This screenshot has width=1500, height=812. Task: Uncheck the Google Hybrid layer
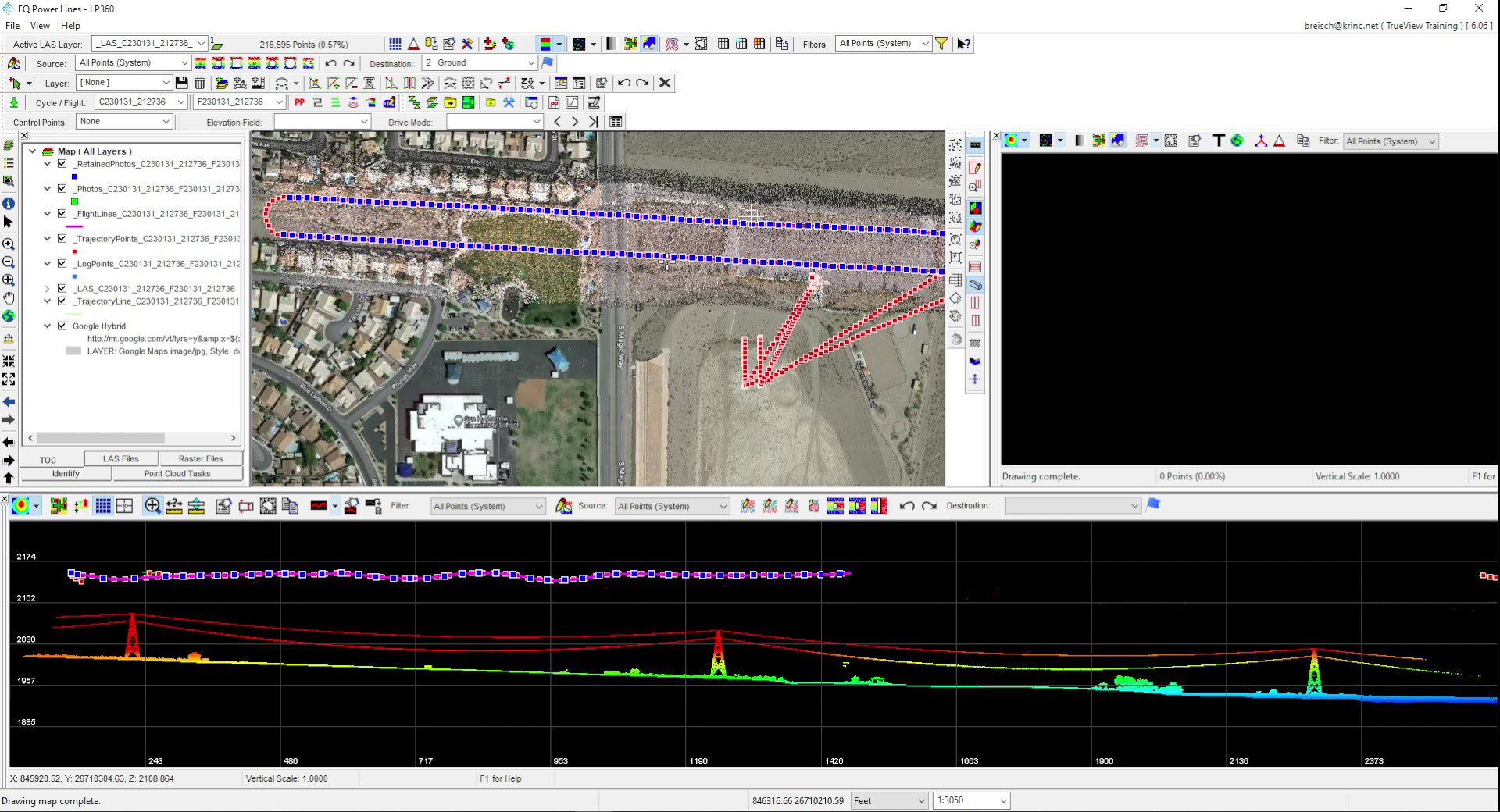(x=62, y=326)
